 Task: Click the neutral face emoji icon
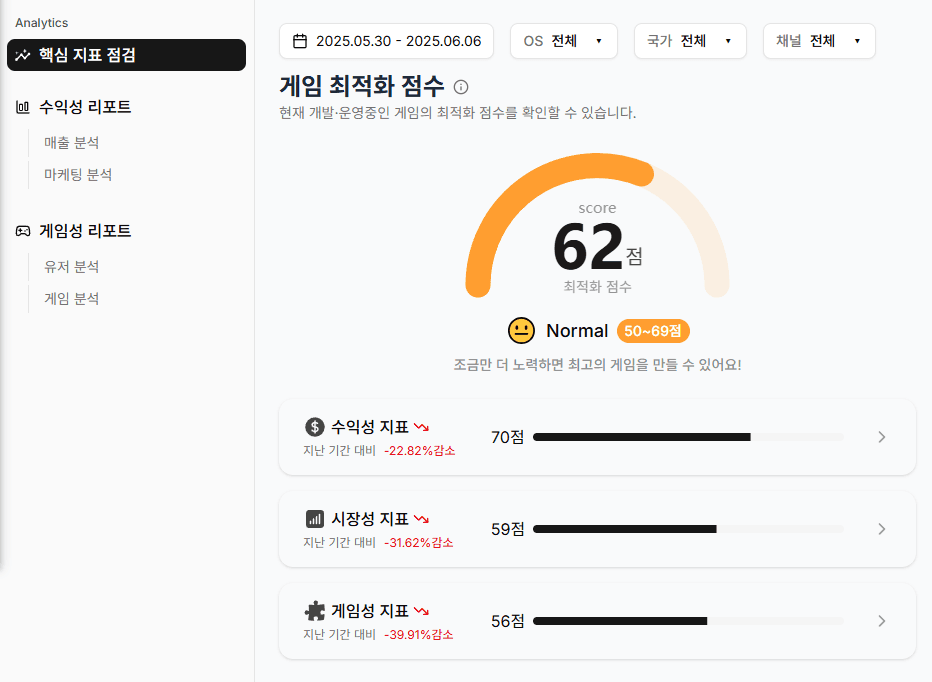(x=521, y=331)
